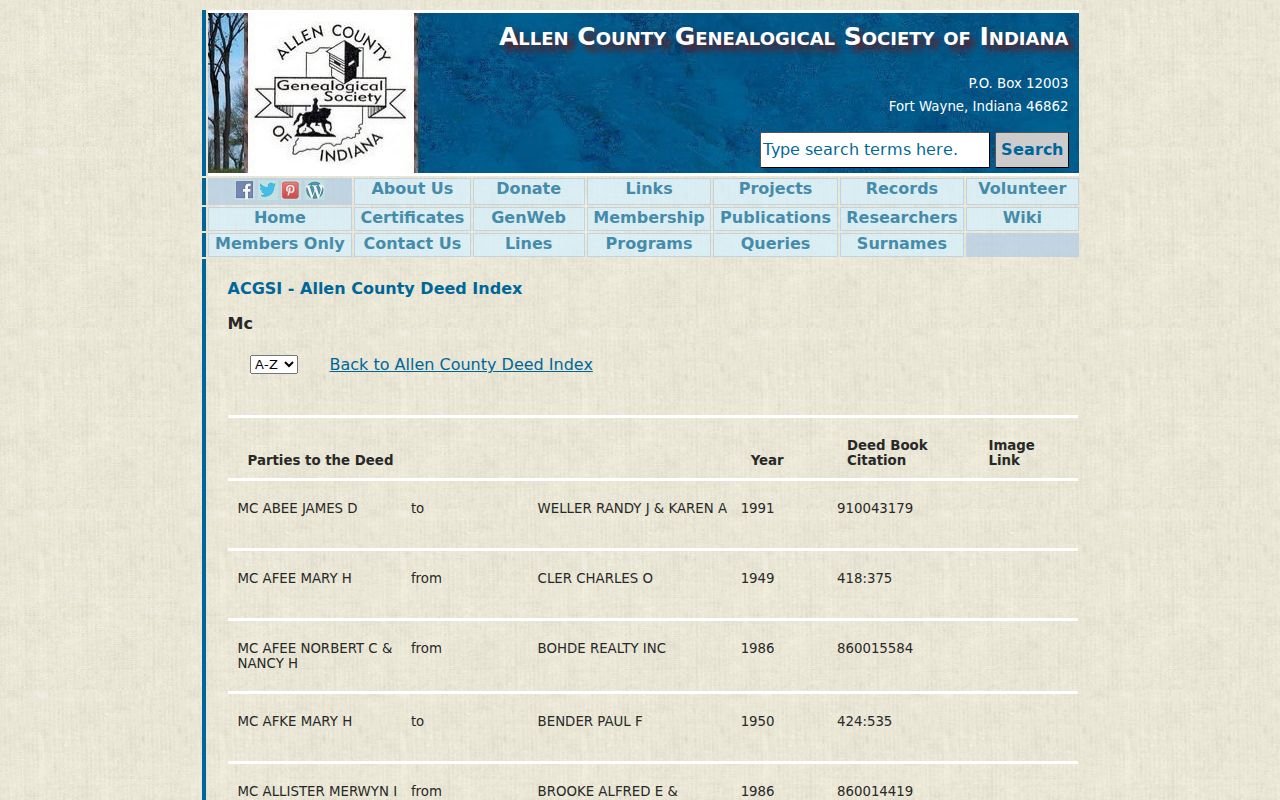1280x800 pixels.
Task: Click deed citation 910043179
Action: (x=875, y=508)
